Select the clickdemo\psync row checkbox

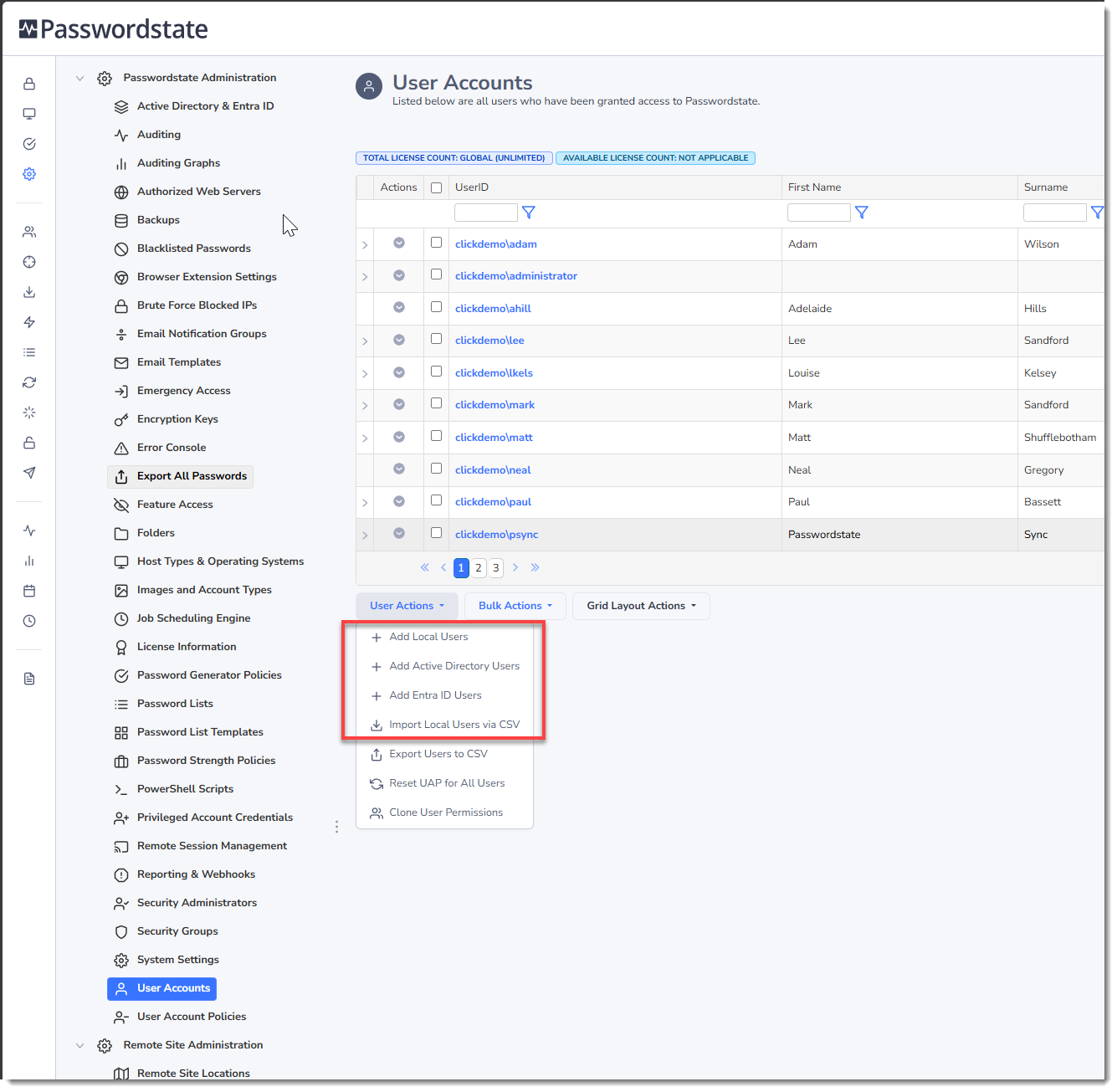click(436, 533)
